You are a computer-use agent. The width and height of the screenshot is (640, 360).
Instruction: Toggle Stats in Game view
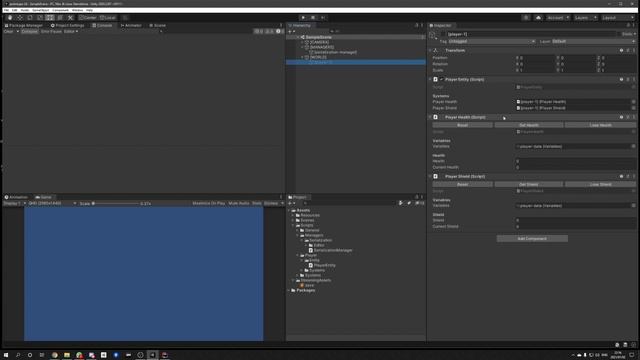click(256, 203)
